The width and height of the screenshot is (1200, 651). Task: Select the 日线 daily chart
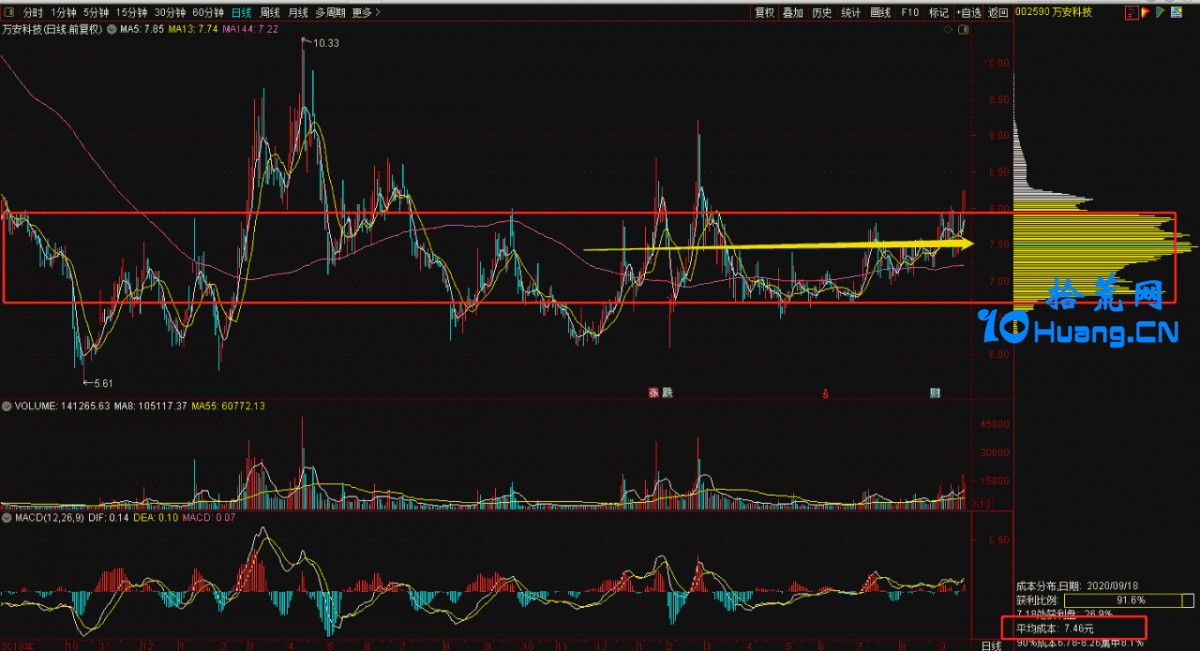241,13
